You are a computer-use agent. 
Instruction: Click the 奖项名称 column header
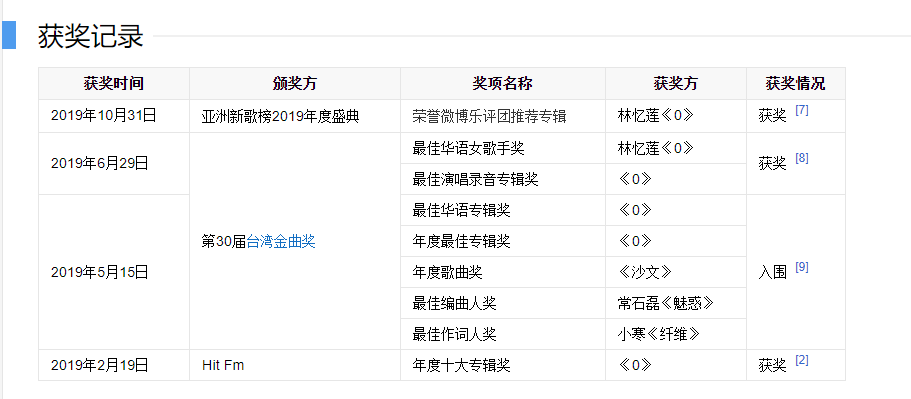click(x=503, y=84)
